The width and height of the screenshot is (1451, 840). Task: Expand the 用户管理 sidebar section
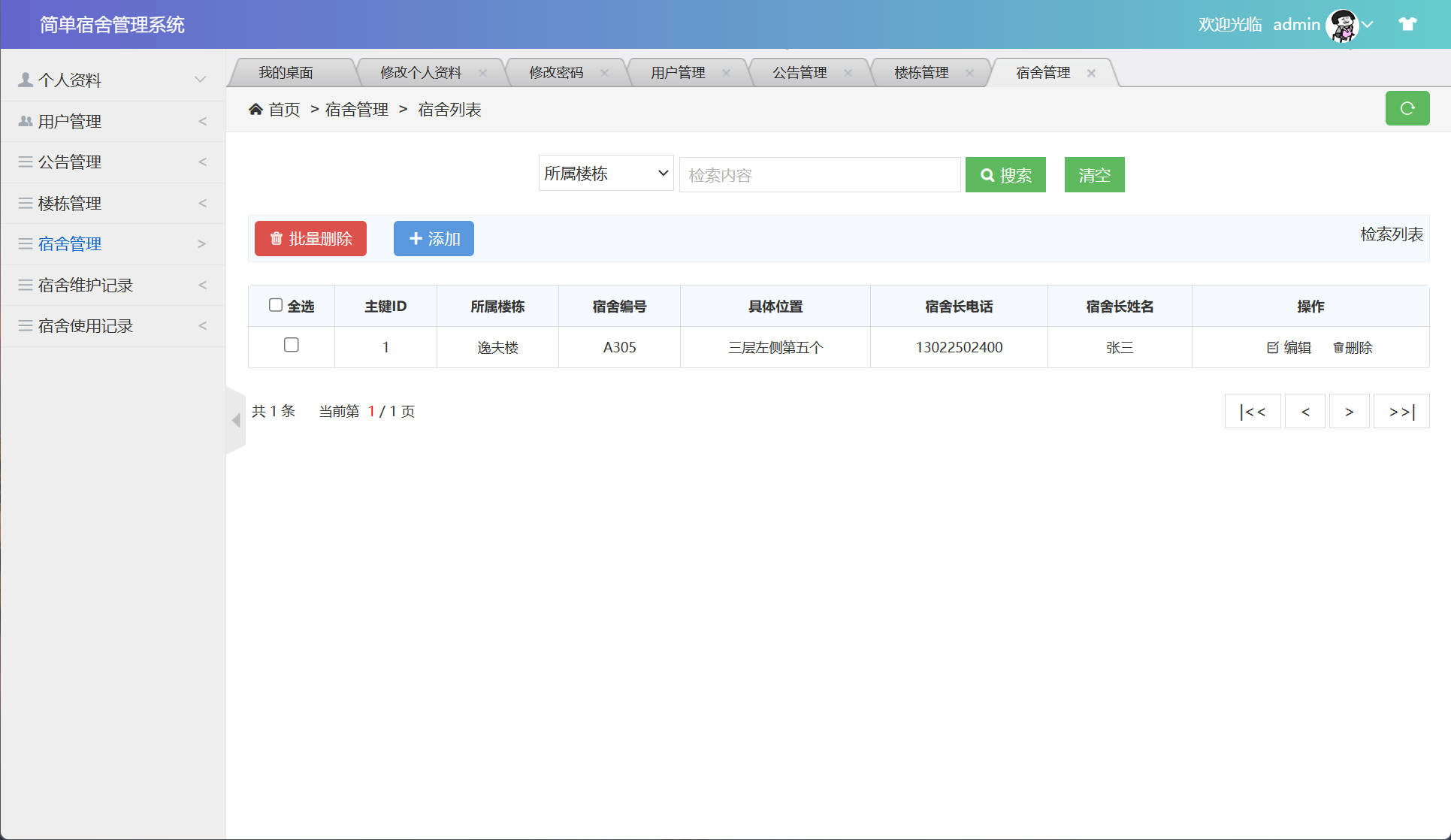coord(113,120)
